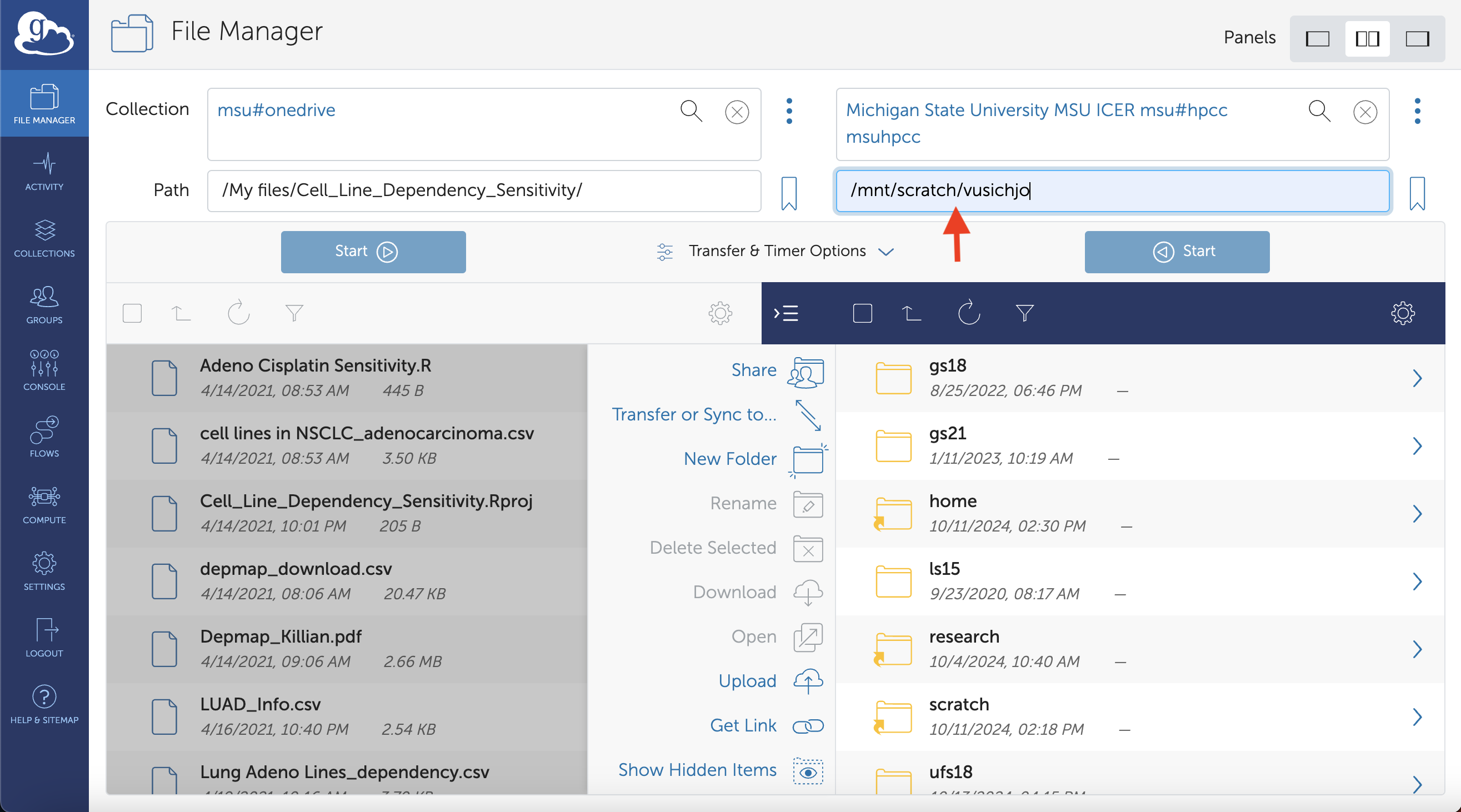Search collections in the msu#onedrive field
Screen dimensions: 1461x812
click(x=692, y=111)
